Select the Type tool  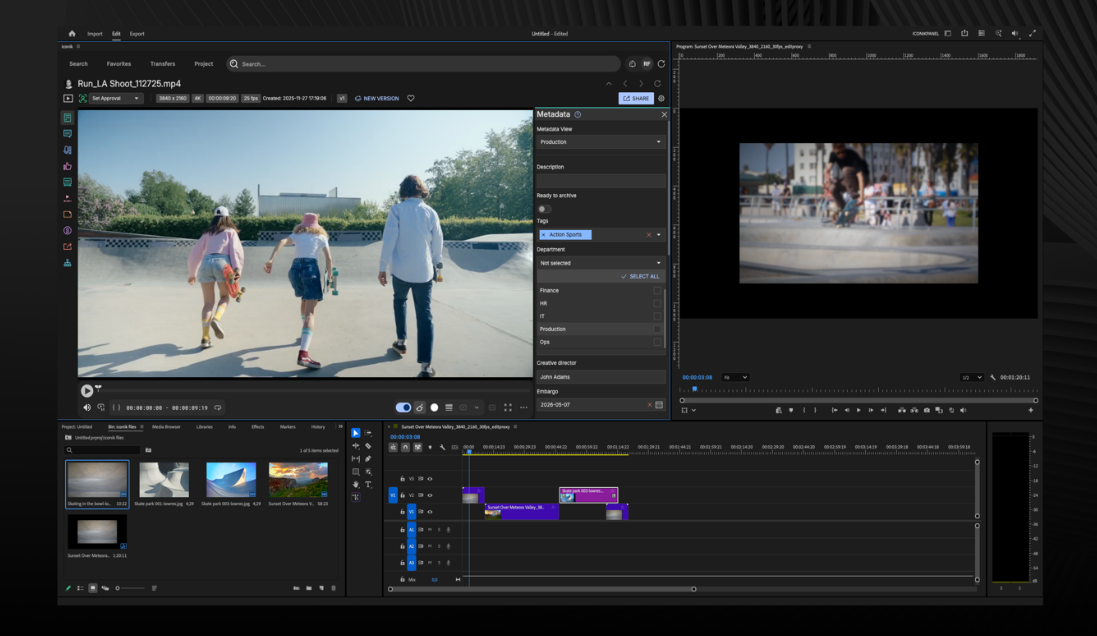coord(368,484)
